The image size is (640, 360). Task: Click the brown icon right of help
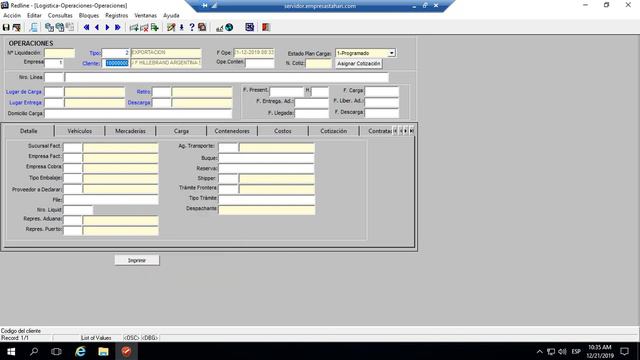coord(202,27)
